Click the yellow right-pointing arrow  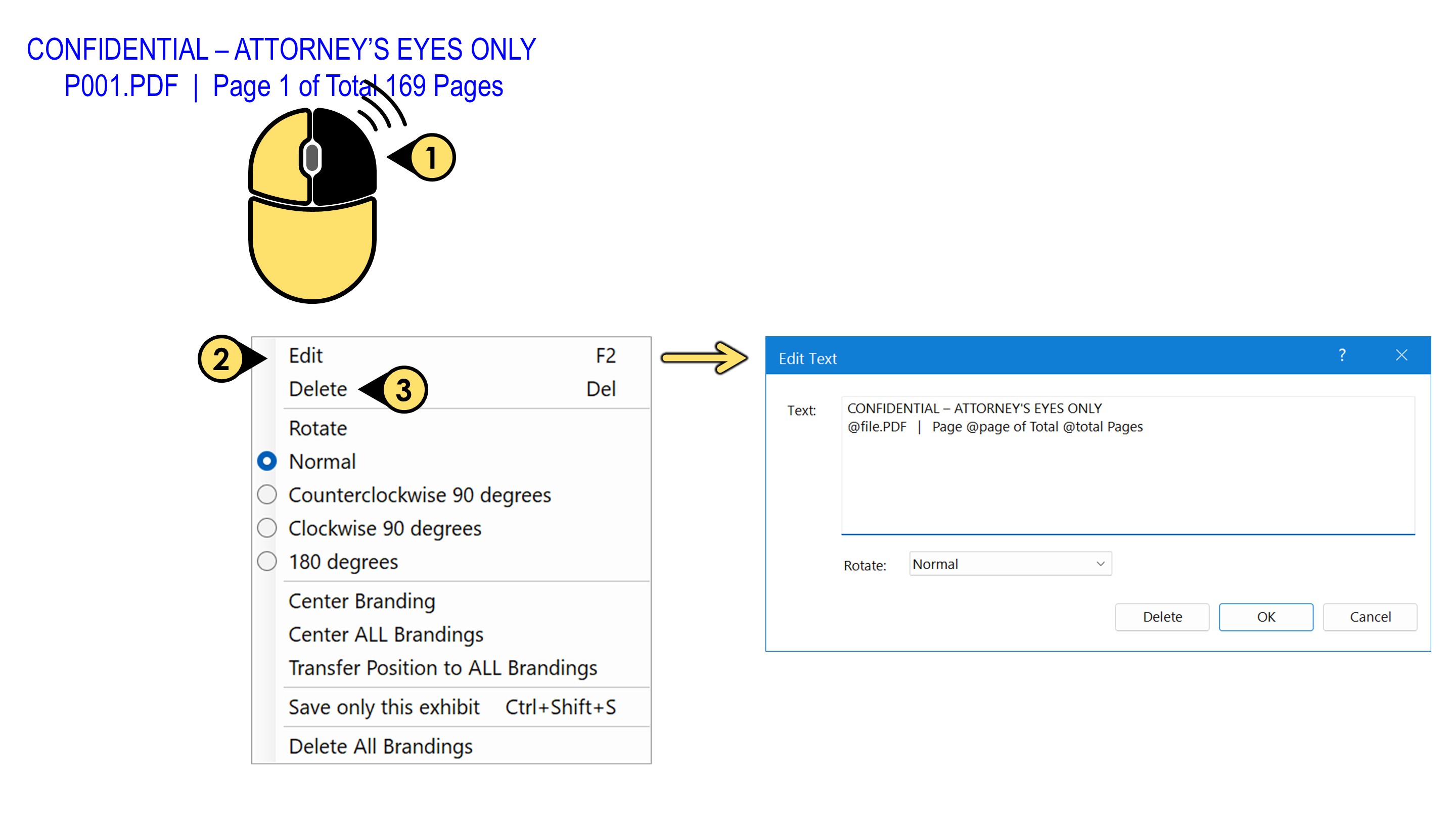[x=704, y=357]
